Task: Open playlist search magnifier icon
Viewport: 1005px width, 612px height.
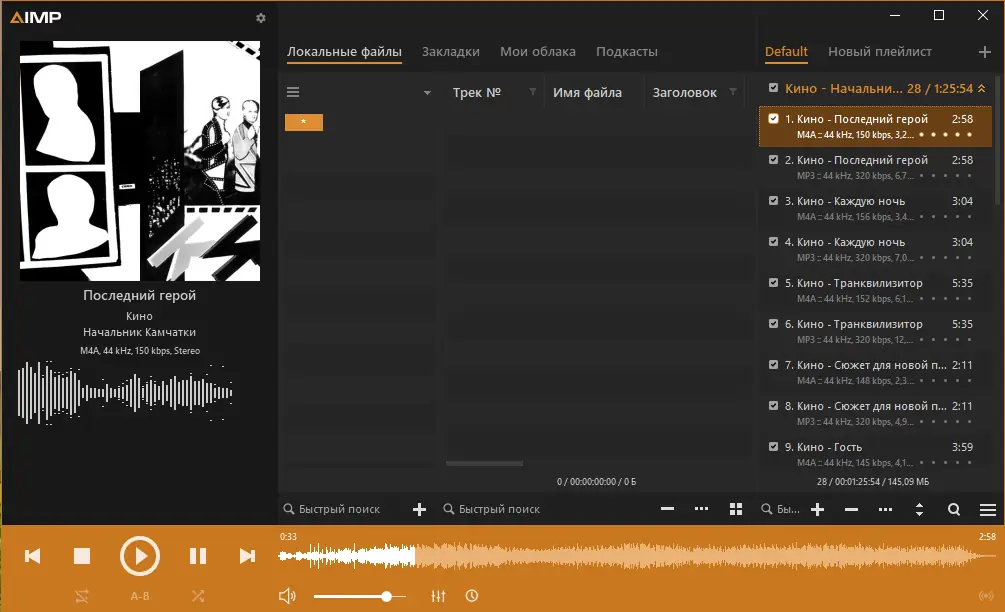Action: point(954,509)
